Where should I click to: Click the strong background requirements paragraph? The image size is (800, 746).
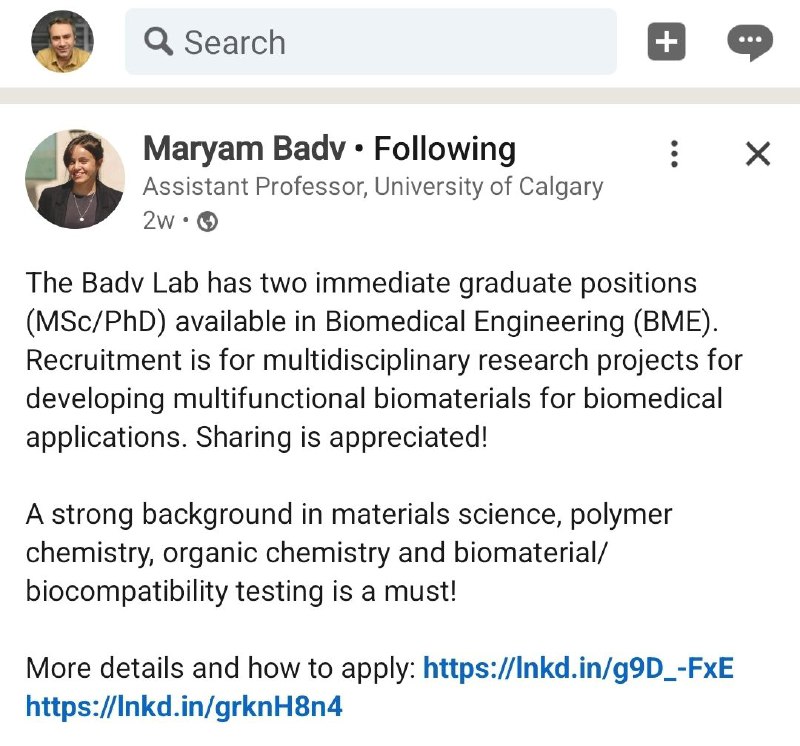349,553
